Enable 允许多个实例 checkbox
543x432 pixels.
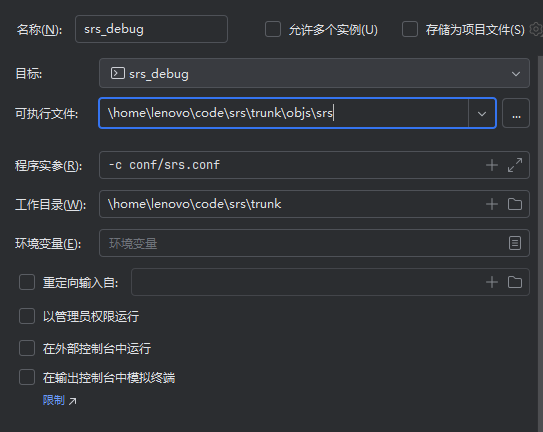point(273,29)
